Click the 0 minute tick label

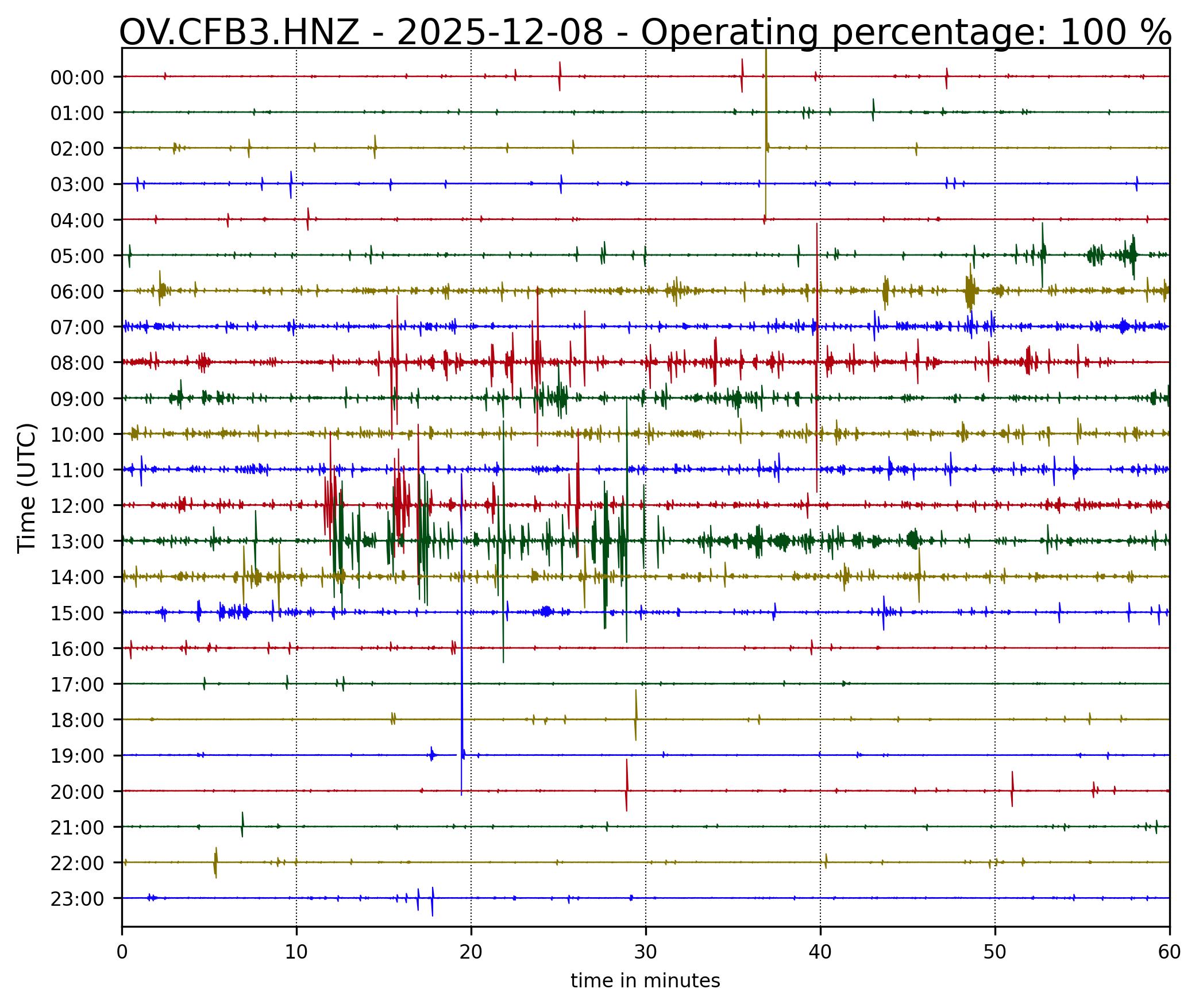tap(122, 953)
